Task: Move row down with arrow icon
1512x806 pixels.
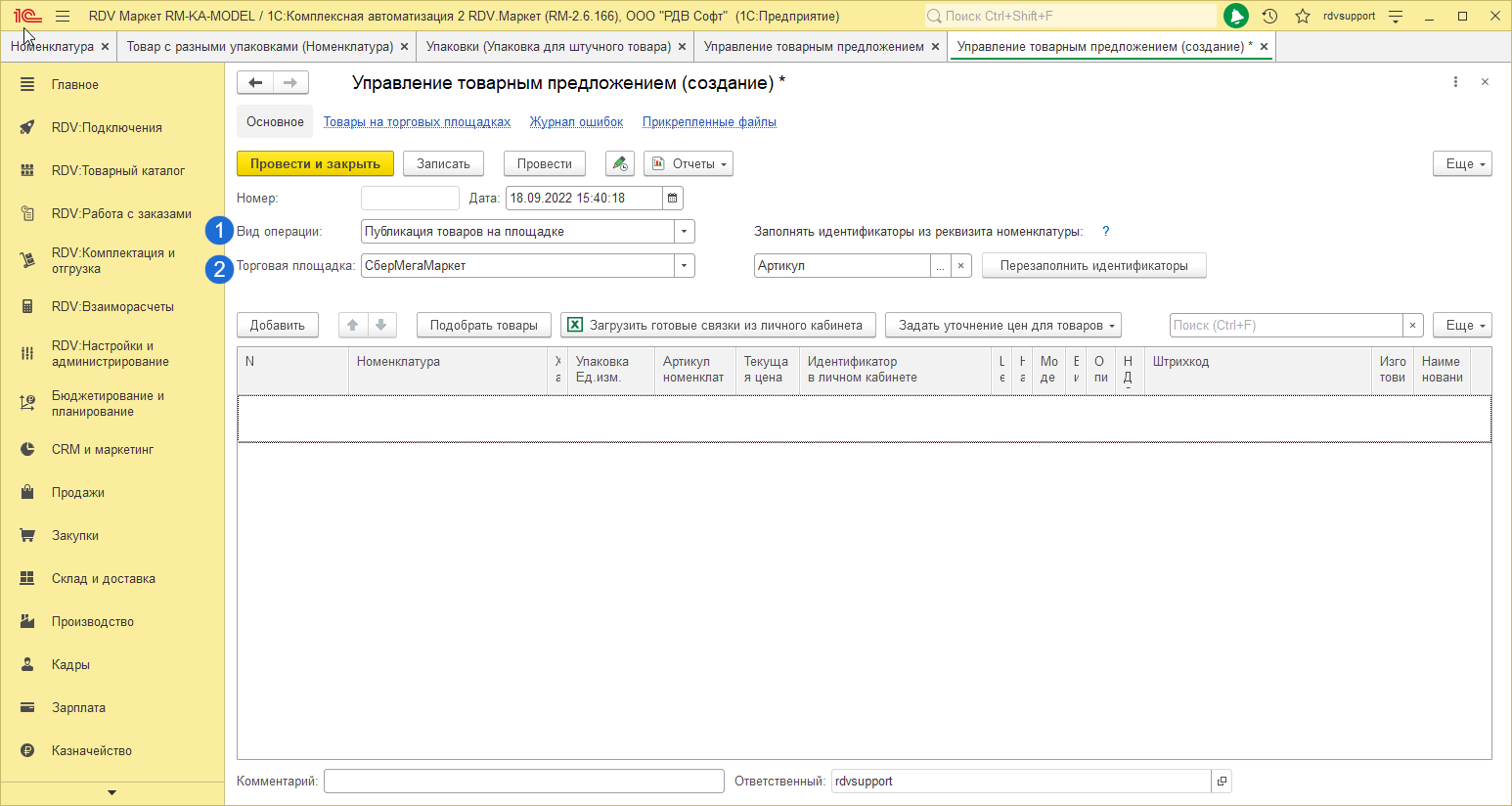Action: click(x=381, y=326)
